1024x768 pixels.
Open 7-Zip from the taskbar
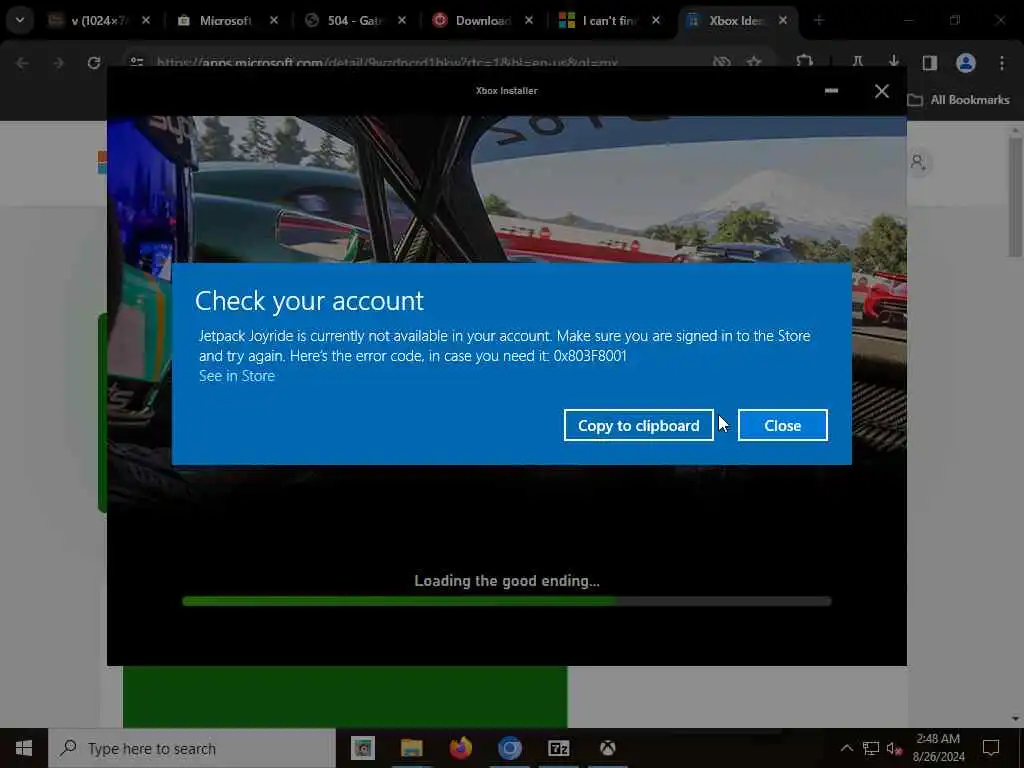tap(558, 748)
